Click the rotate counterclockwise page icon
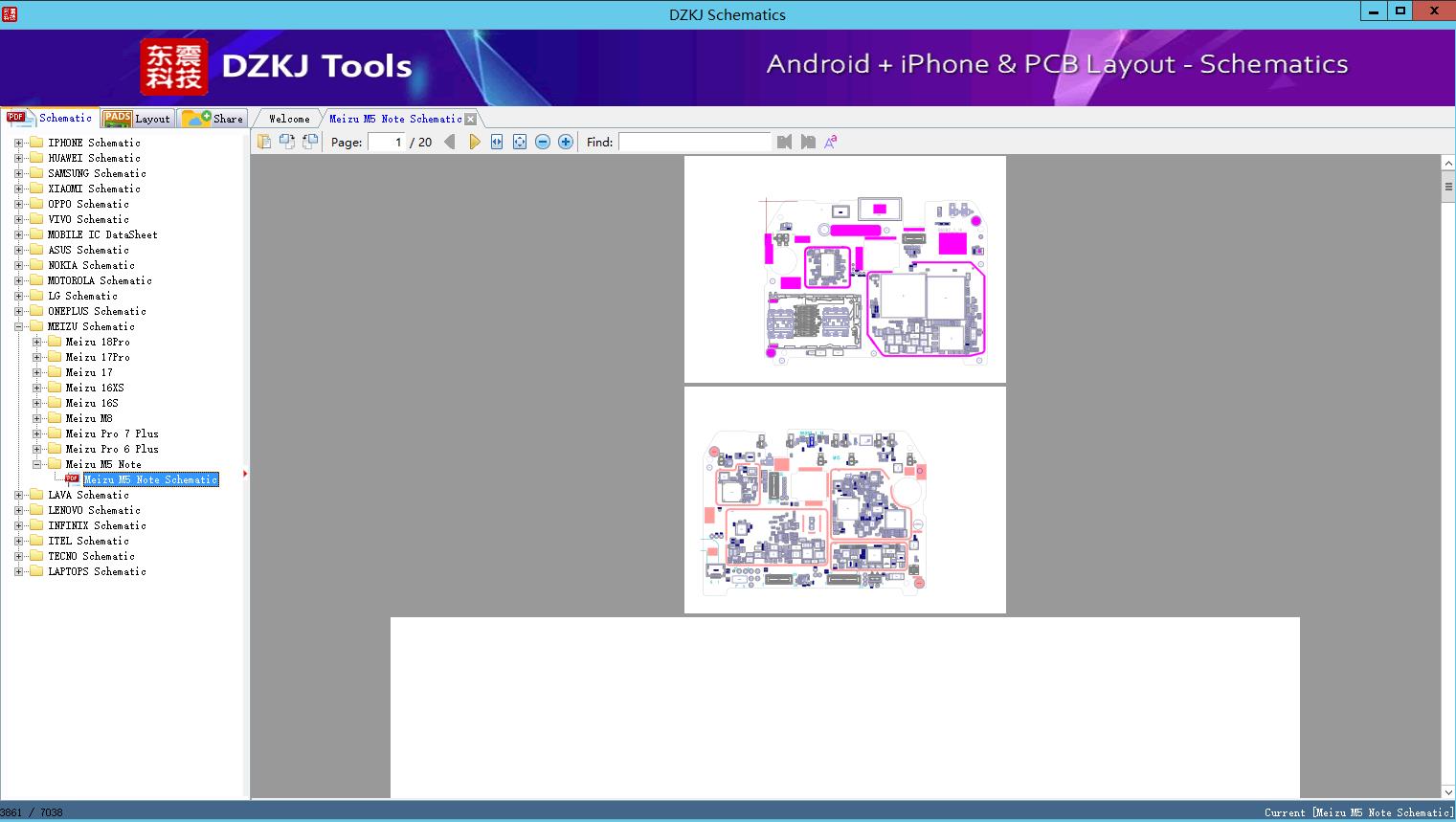Viewport: 1456px width, 822px height. click(287, 142)
